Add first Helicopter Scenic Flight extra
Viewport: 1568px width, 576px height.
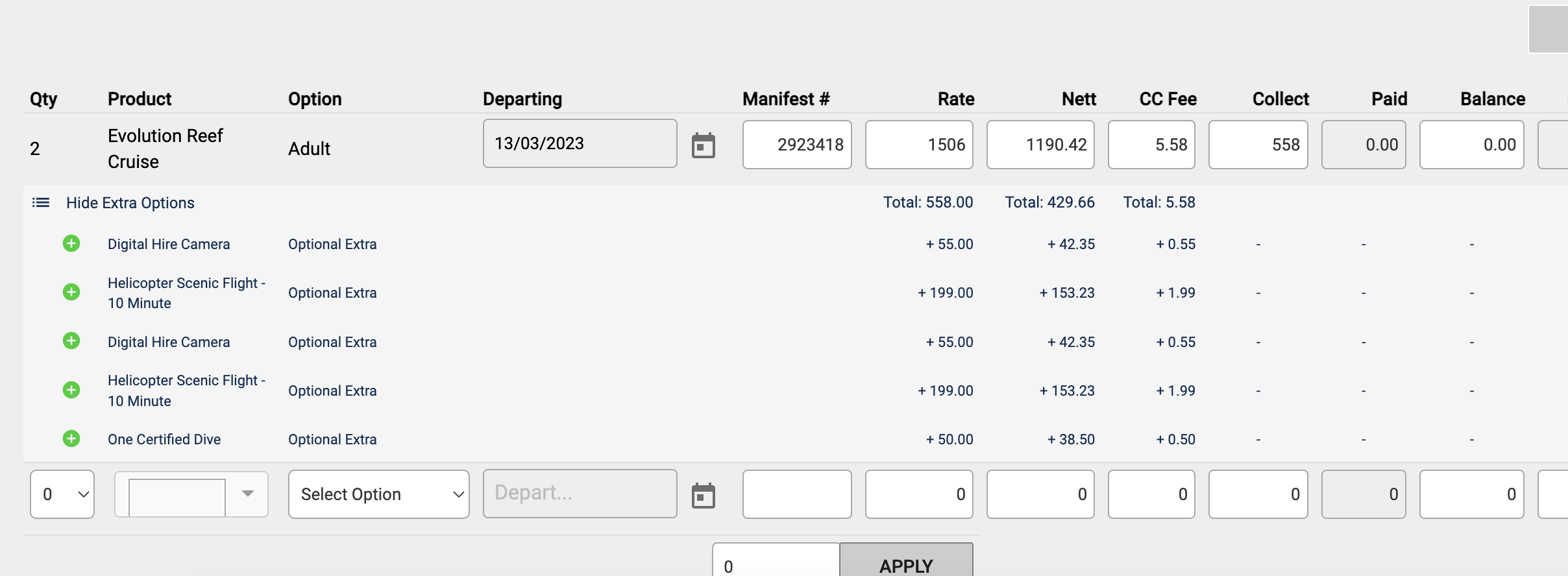(x=71, y=292)
